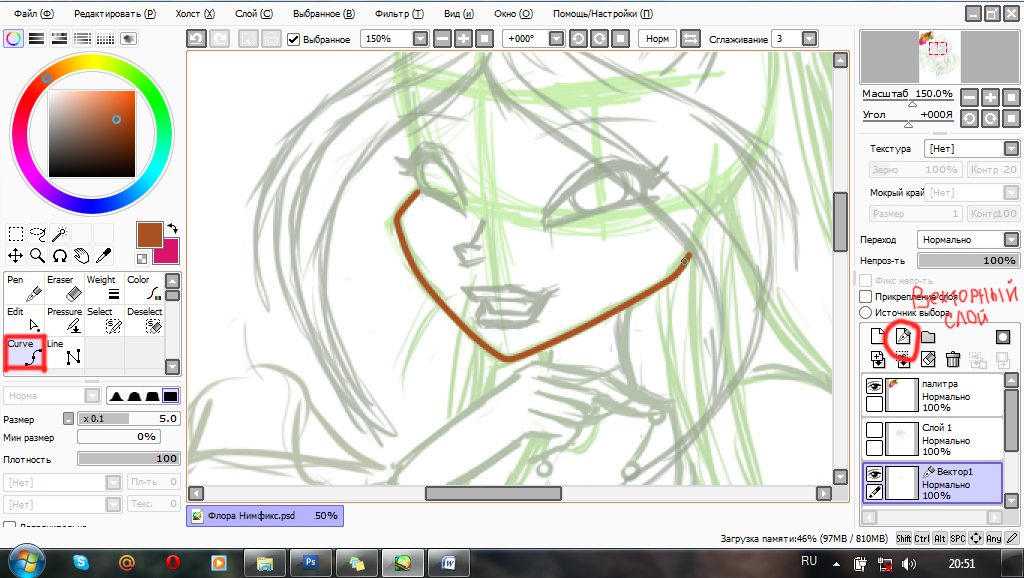
Task: Select the Line tool
Action: coord(64,353)
